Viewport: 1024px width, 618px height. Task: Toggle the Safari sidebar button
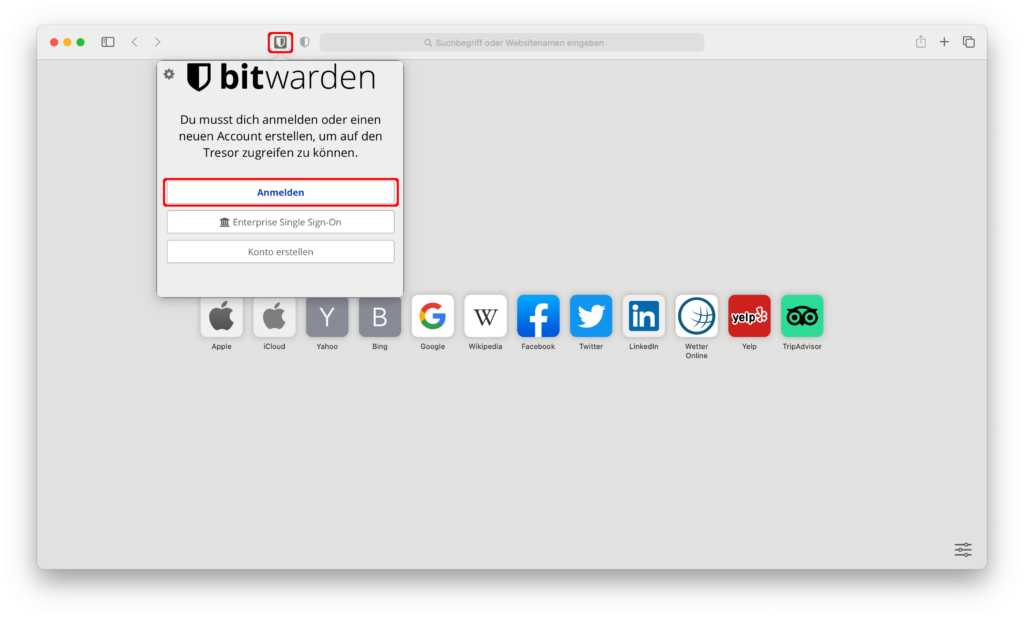click(108, 42)
